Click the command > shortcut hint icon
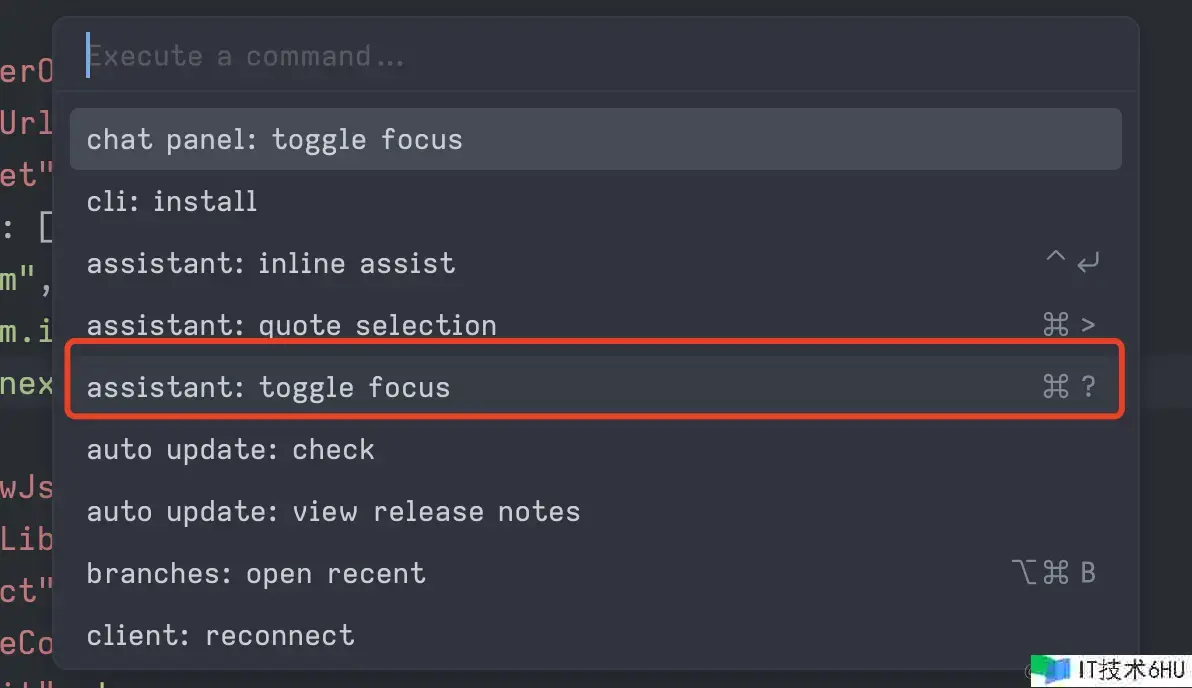1192x688 pixels. coord(1070,325)
